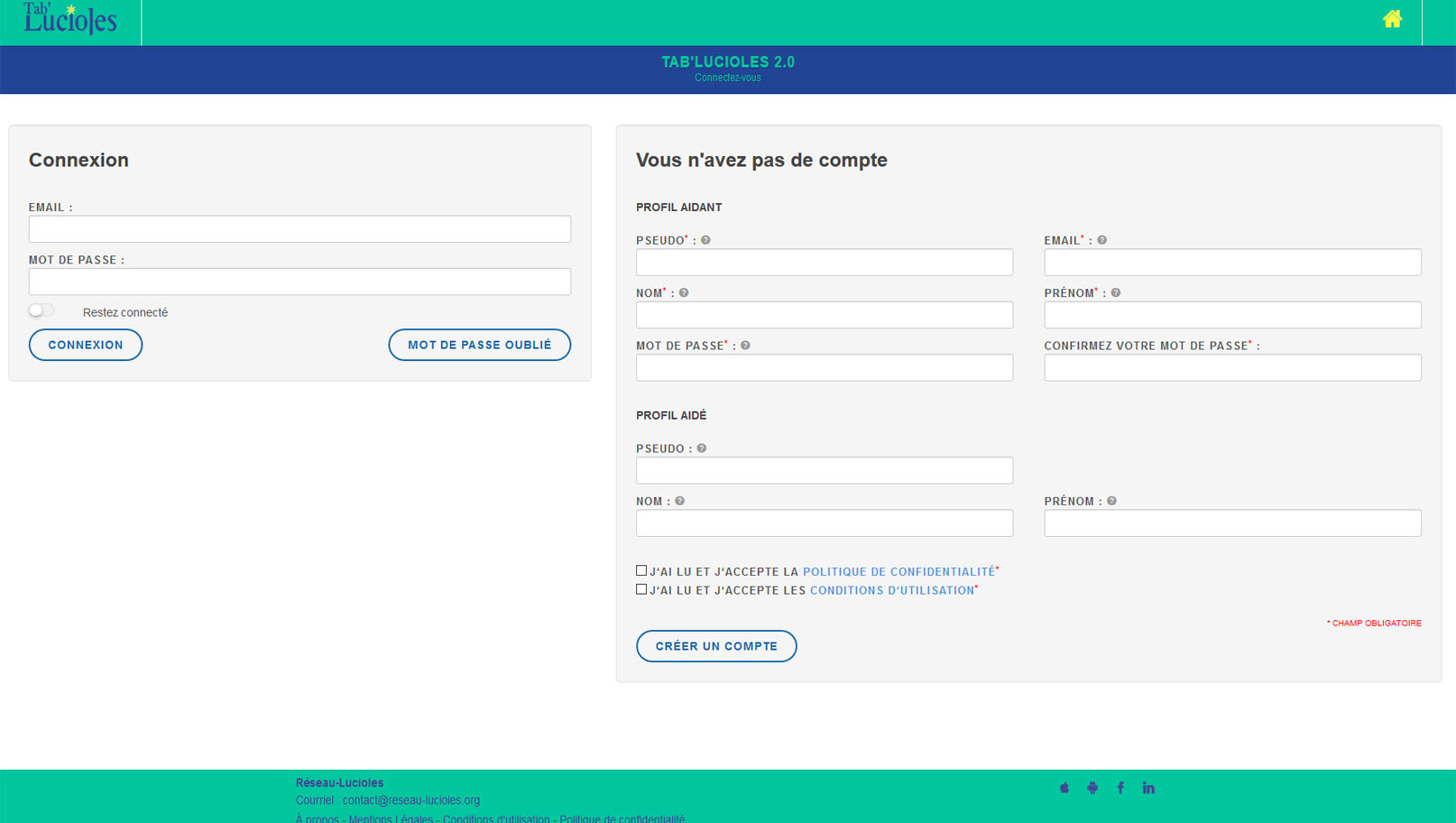Screen dimensions: 1456x823
Task: Focus the Profil Aidant Prénom field
Action: pyautogui.click(x=1232, y=315)
